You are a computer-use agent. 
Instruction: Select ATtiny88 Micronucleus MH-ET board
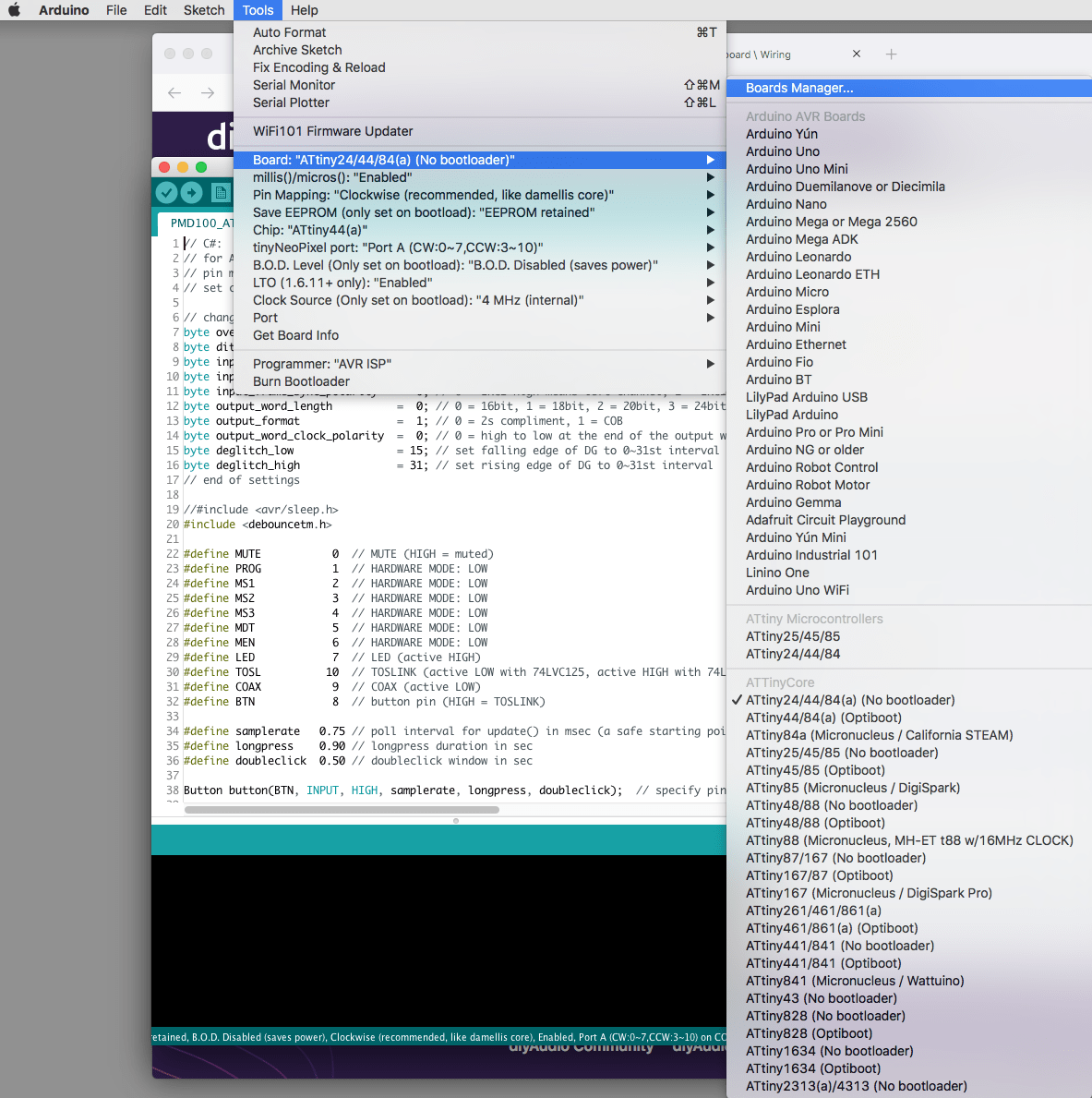[909, 840]
